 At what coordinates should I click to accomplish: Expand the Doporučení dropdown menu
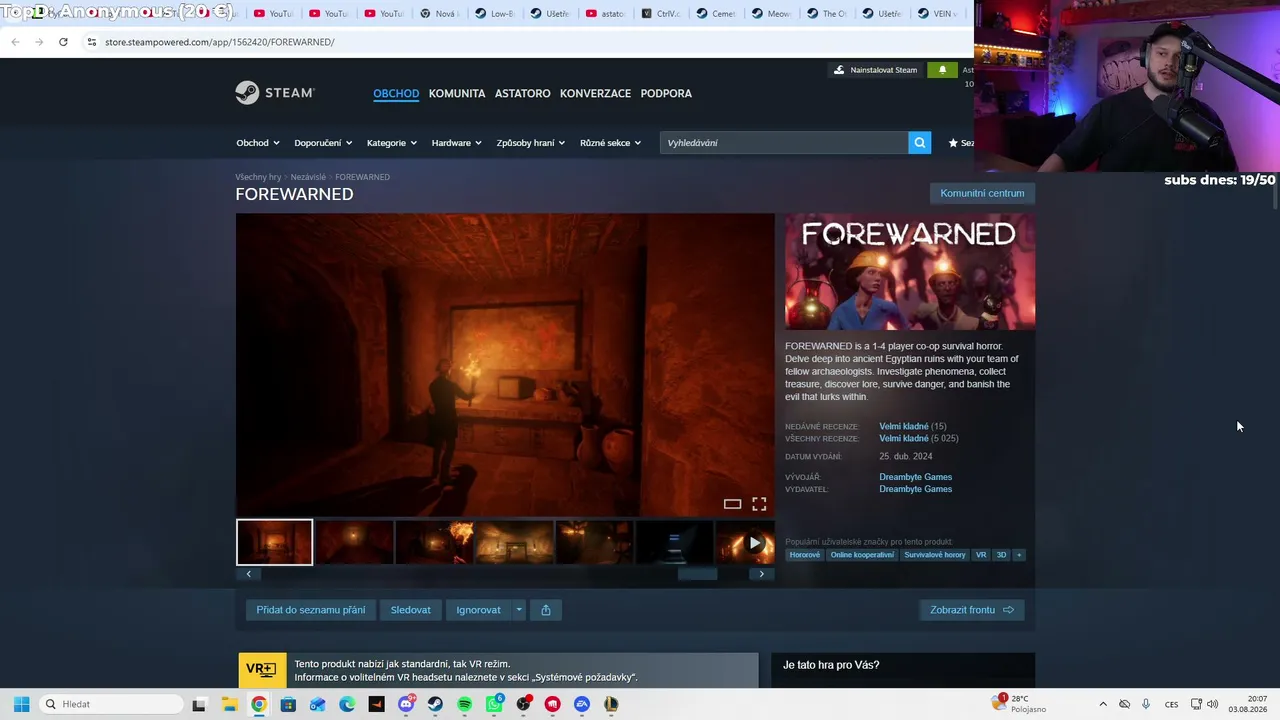(323, 143)
